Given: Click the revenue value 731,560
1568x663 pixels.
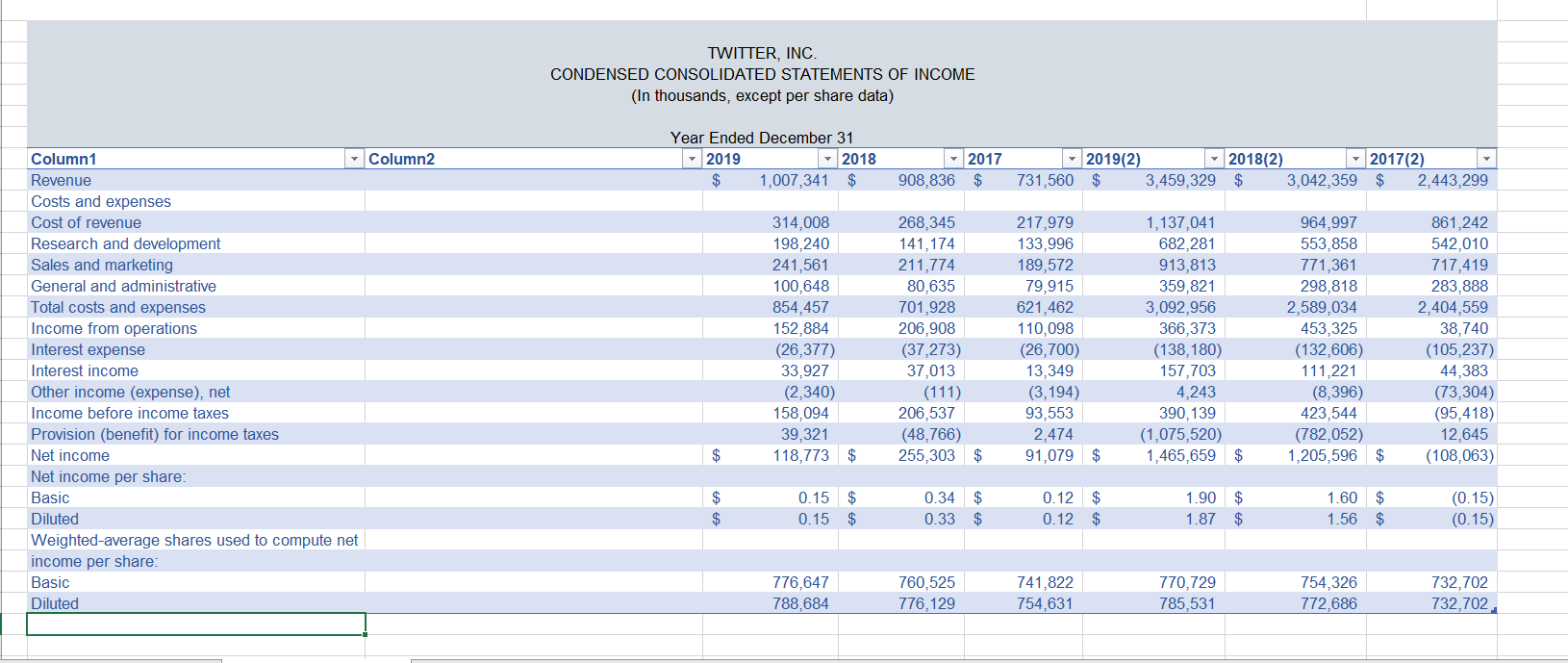Looking at the screenshot, I should [1045, 180].
